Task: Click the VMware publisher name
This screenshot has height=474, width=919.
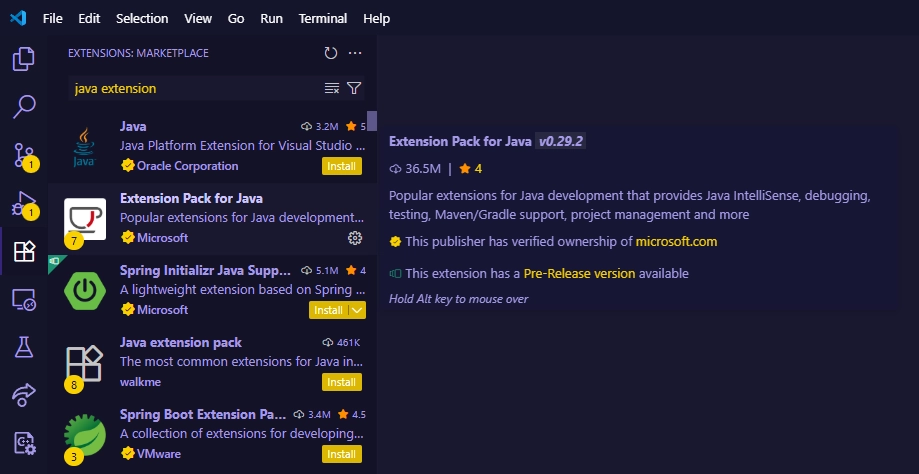Action: click(159, 453)
